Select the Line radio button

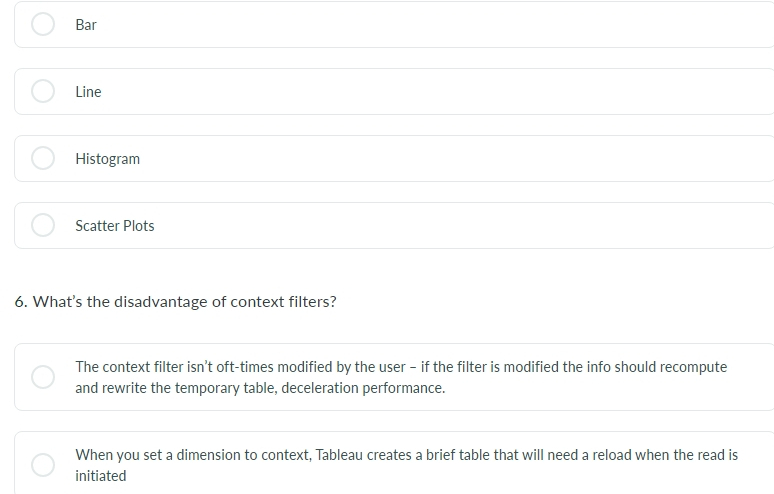point(43,91)
